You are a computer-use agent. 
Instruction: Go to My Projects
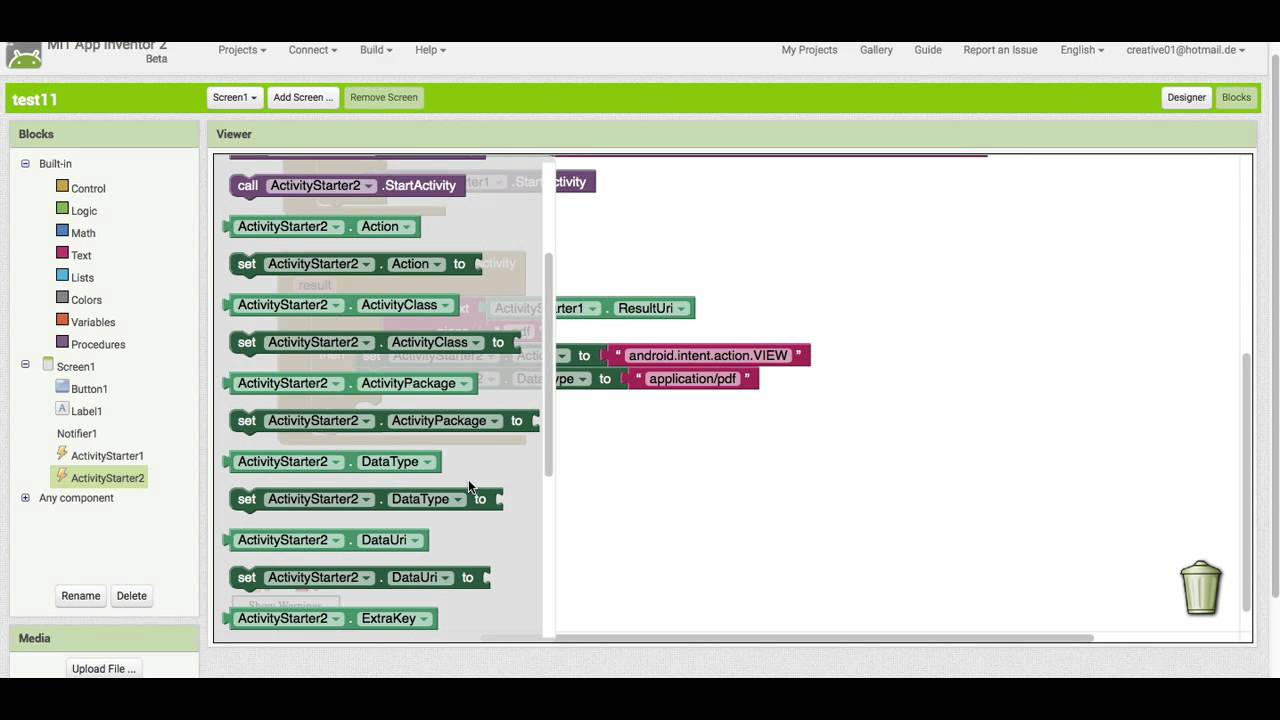click(x=809, y=50)
